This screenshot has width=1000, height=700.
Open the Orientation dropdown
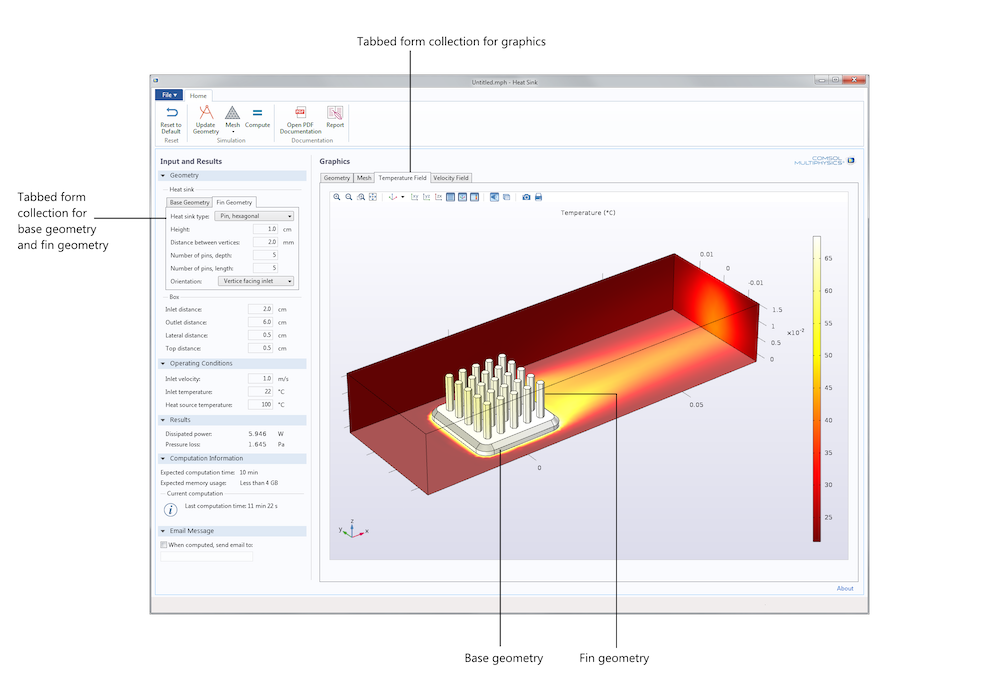tap(256, 281)
